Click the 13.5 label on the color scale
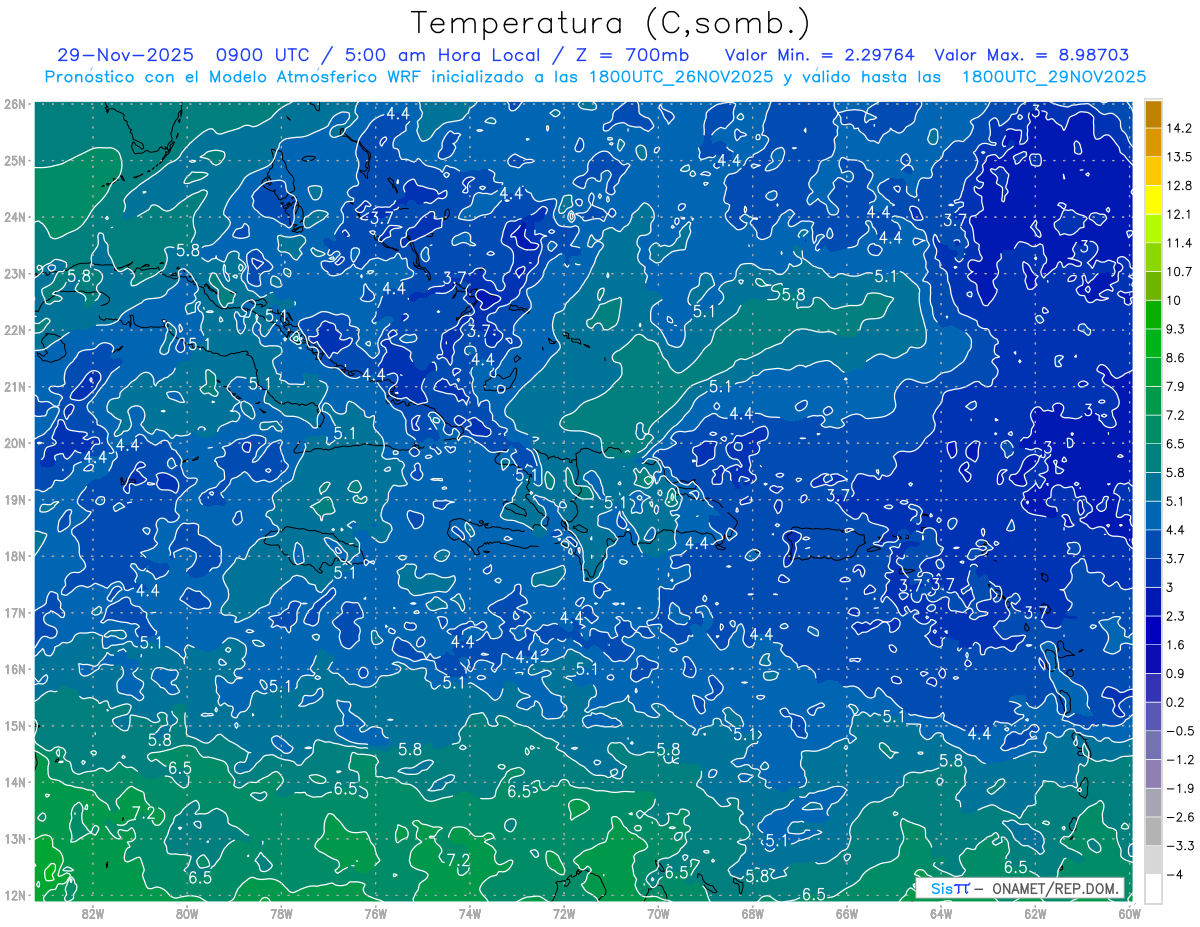Screen dimensions: 1200x927 pos(1179,157)
